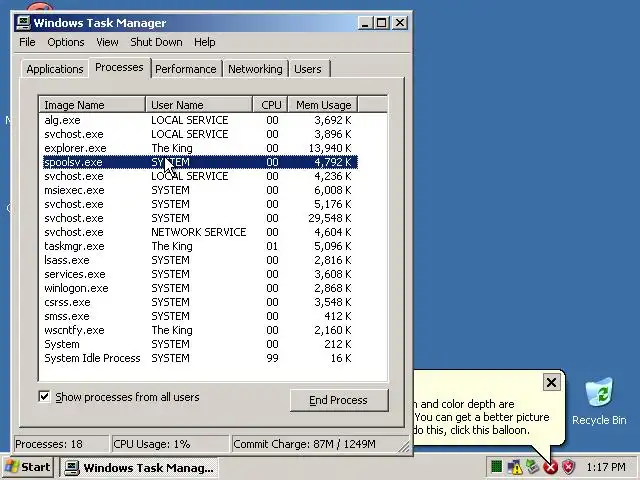Switch to the Networking tab
The width and height of the screenshot is (640, 480).
point(255,69)
